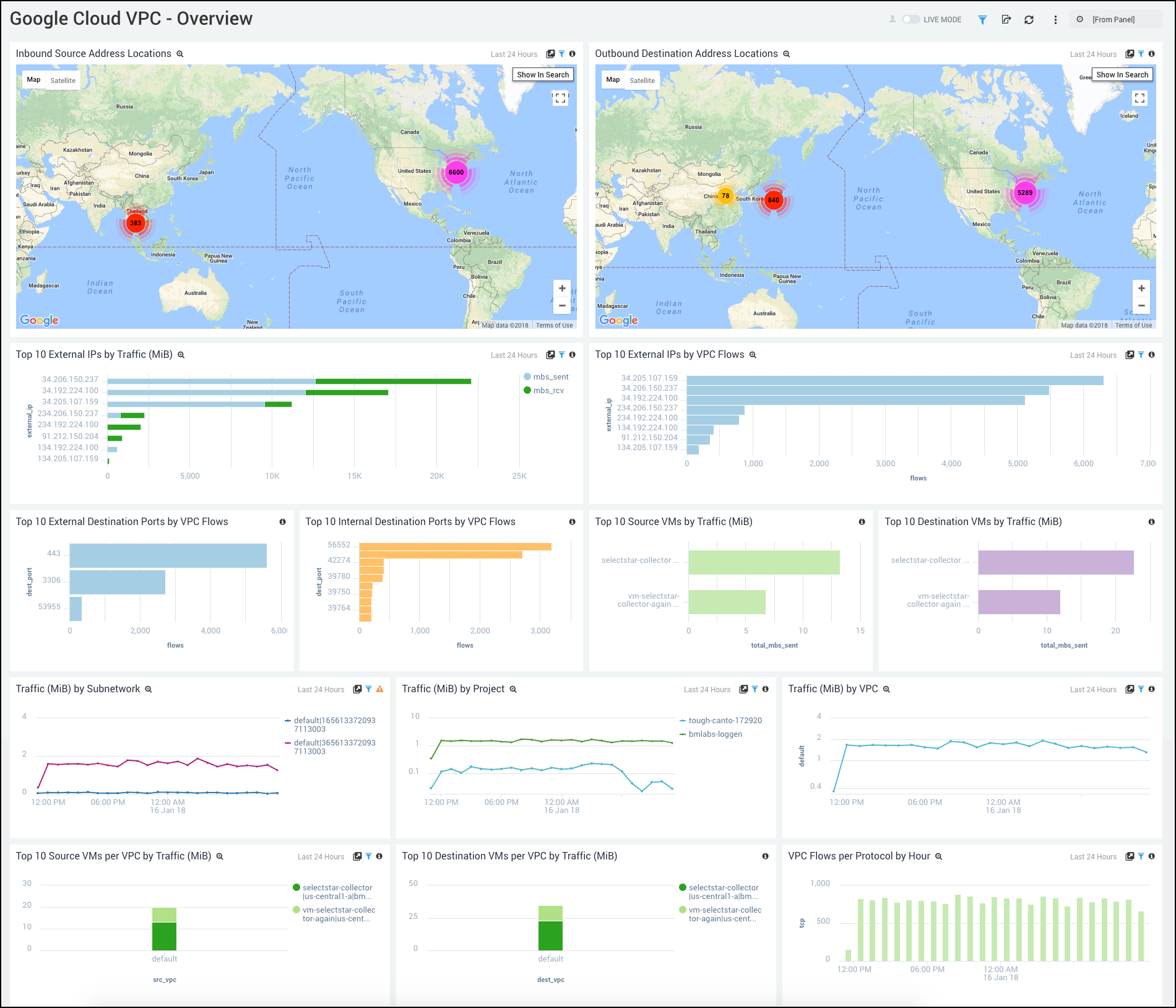
Task: Zoom out on the outbound locations map
Action: 1141,305
